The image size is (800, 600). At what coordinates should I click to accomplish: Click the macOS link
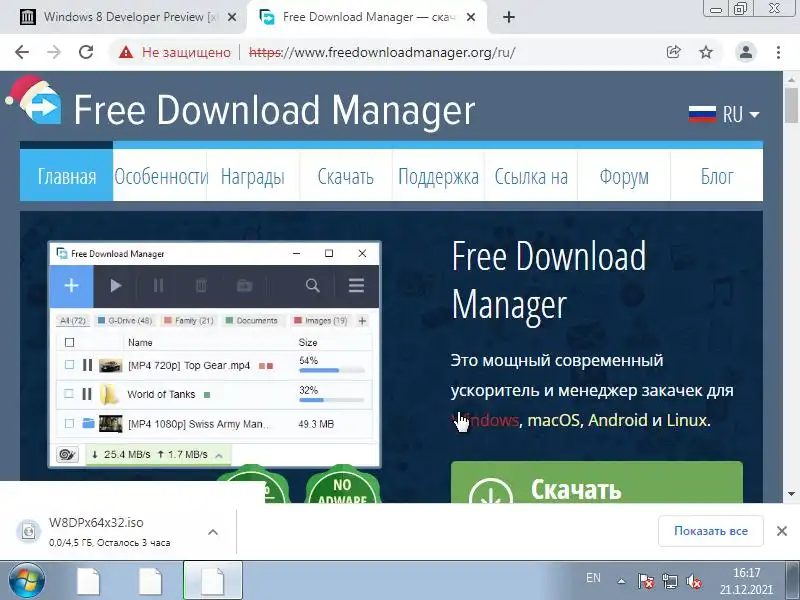[554, 420]
